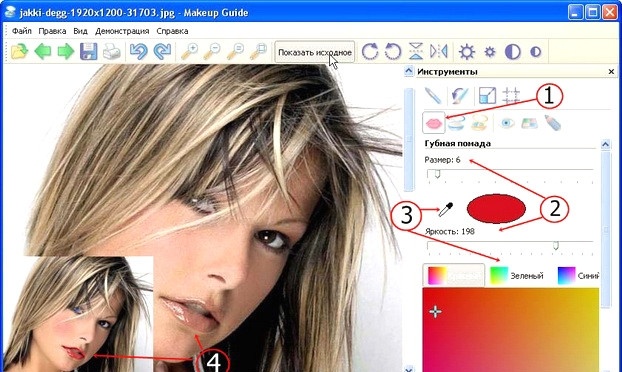Print the image with the printer icon
The width and height of the screenshot is (622, 372).
[111, 52]
